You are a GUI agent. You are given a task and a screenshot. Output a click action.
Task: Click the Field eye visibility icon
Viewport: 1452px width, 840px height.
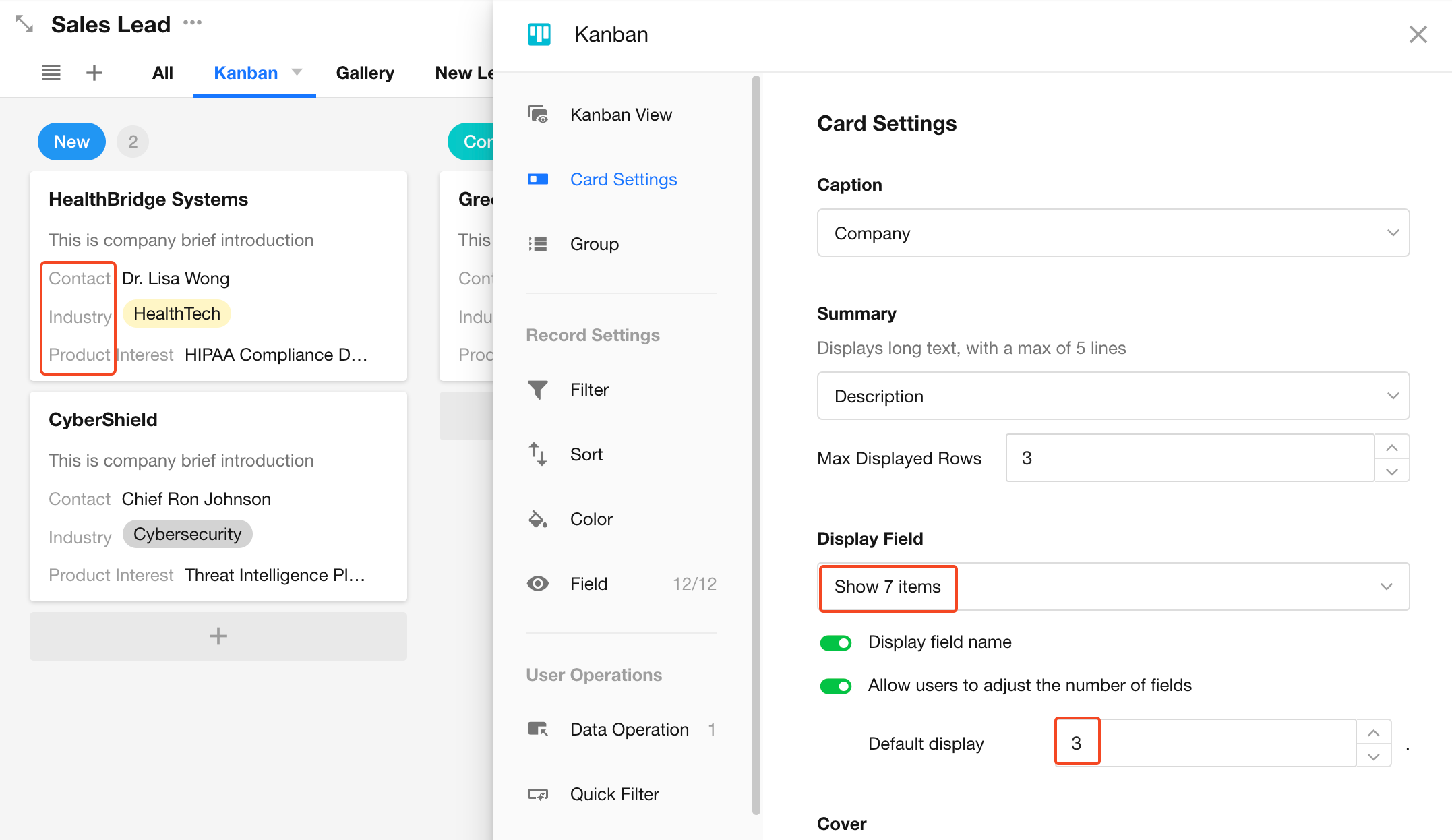537,584
